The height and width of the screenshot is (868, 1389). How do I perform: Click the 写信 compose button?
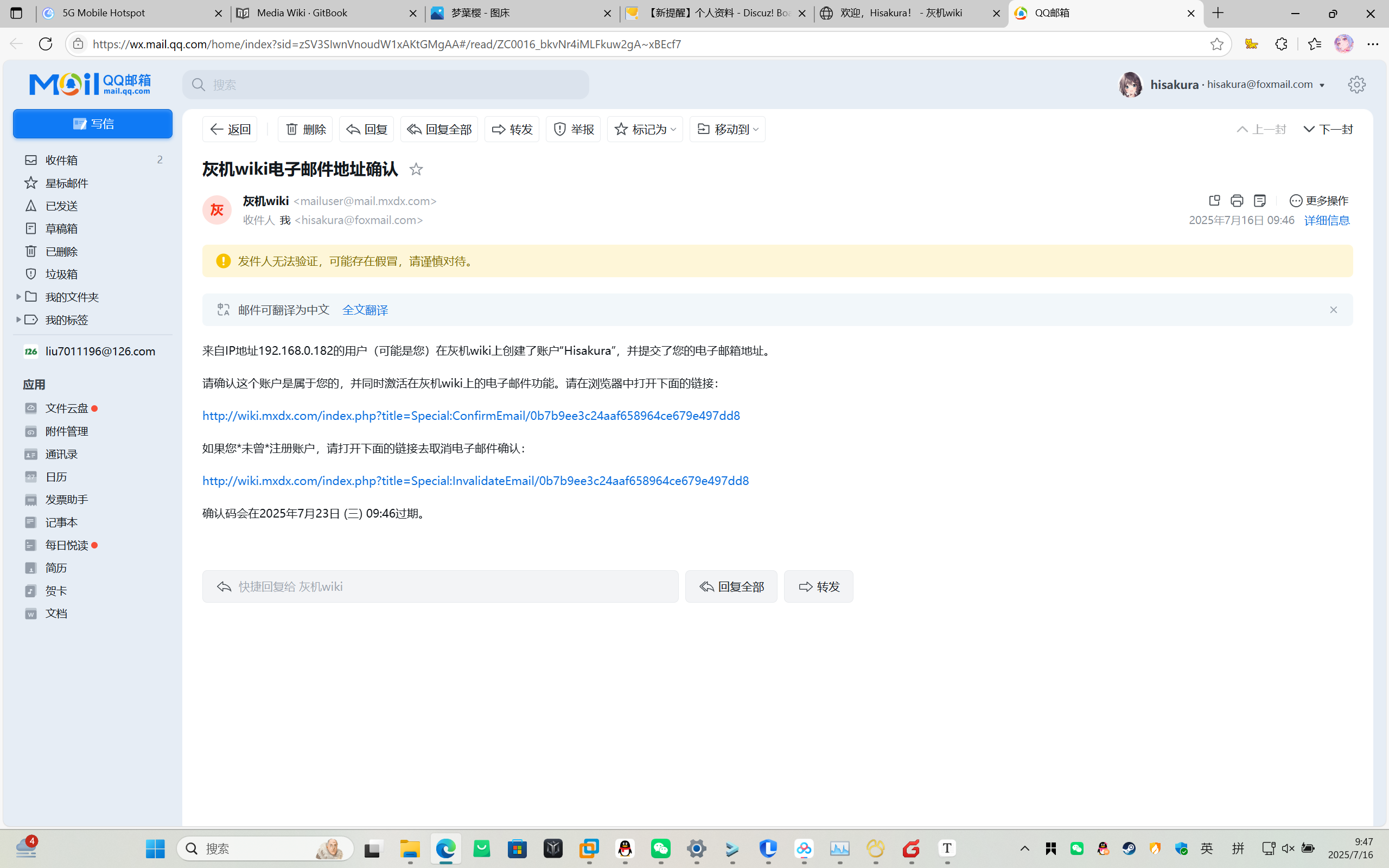[x=92, y=124]
